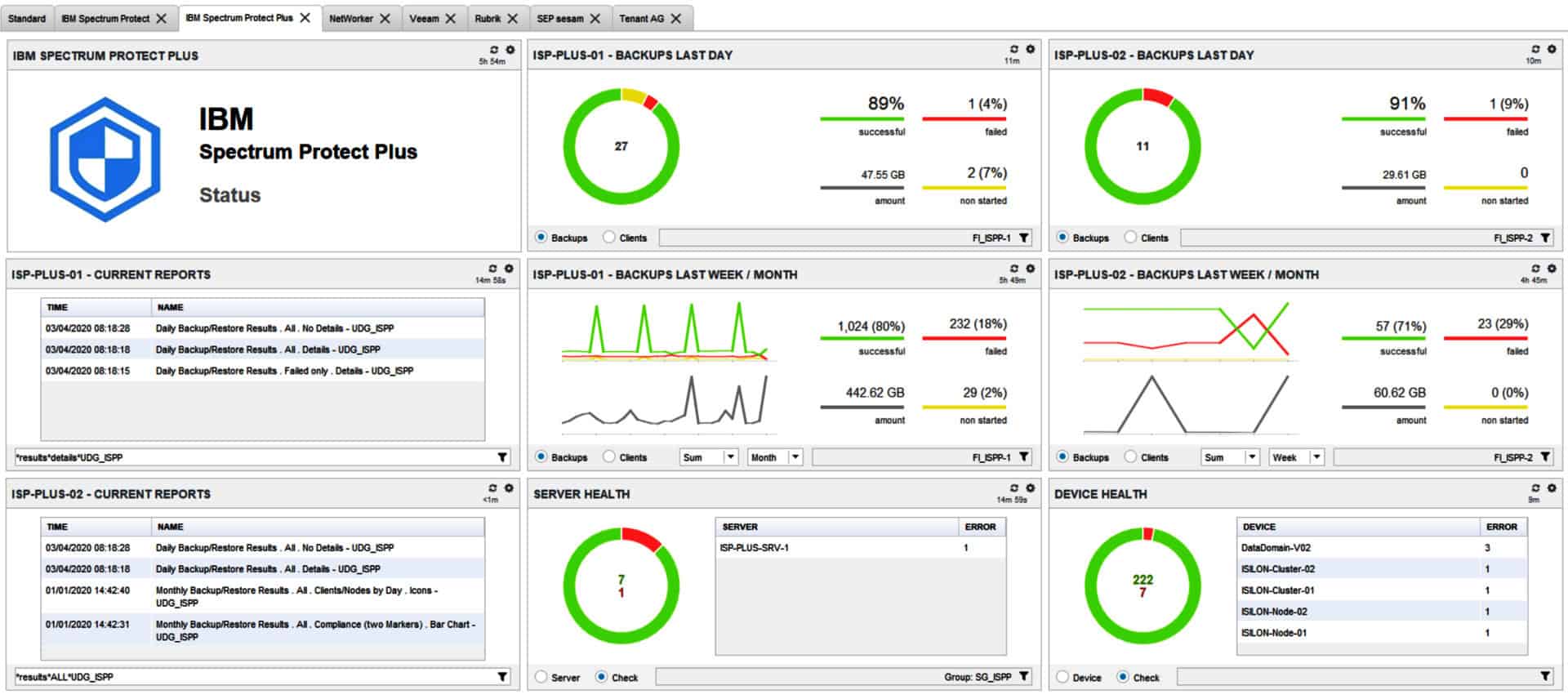This screenshot has width=1568, height=699.
Task: Open the Week period dropdown
Action: click(1316, 457)
